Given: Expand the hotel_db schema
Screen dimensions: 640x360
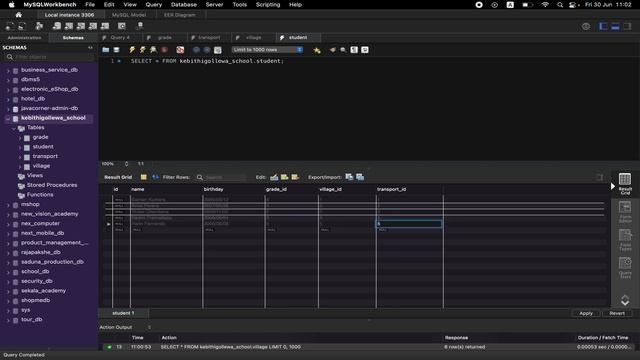Looking at the screenshot, I should pos(8,99).
